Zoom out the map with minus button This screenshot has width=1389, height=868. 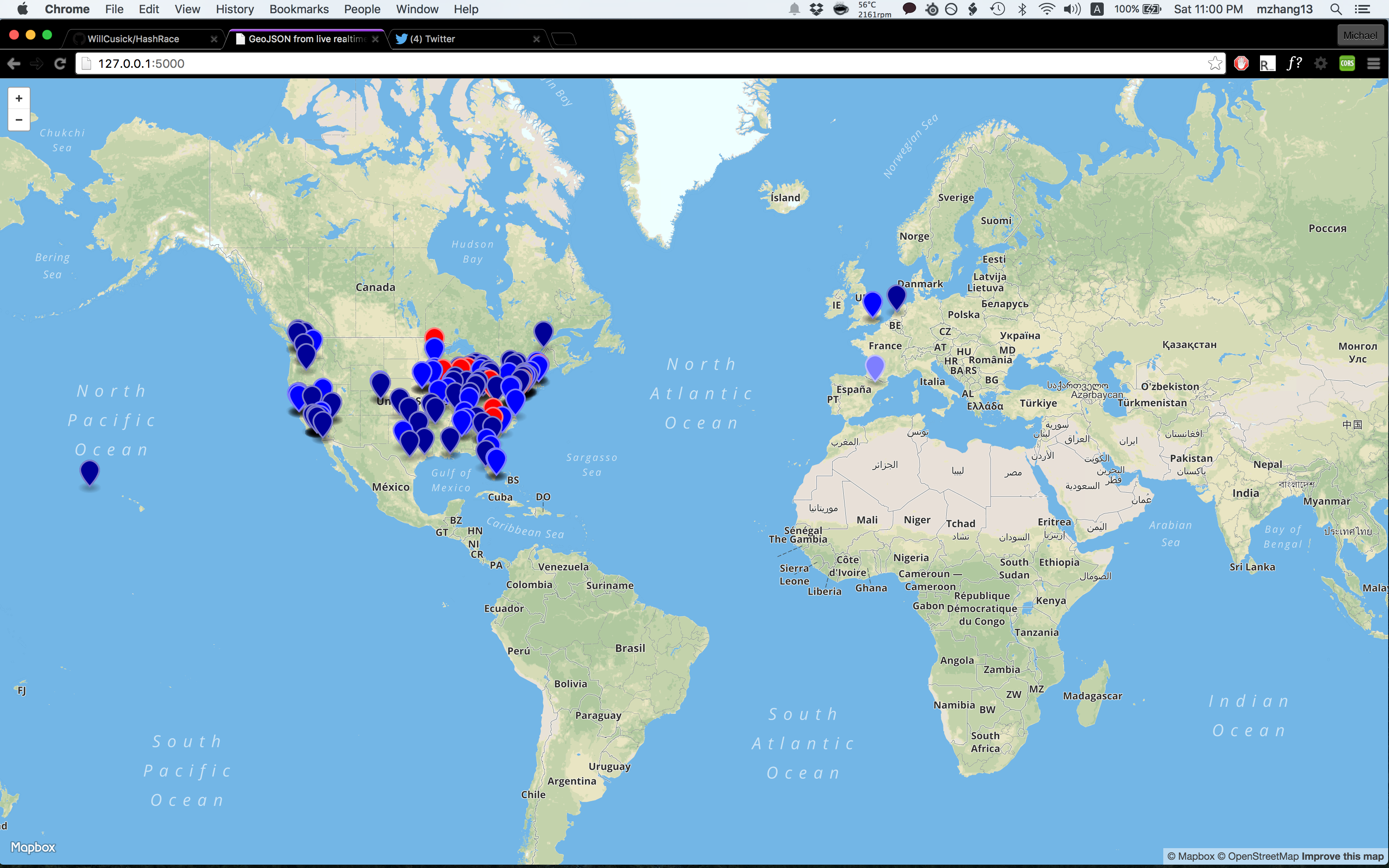coord(19,120)
